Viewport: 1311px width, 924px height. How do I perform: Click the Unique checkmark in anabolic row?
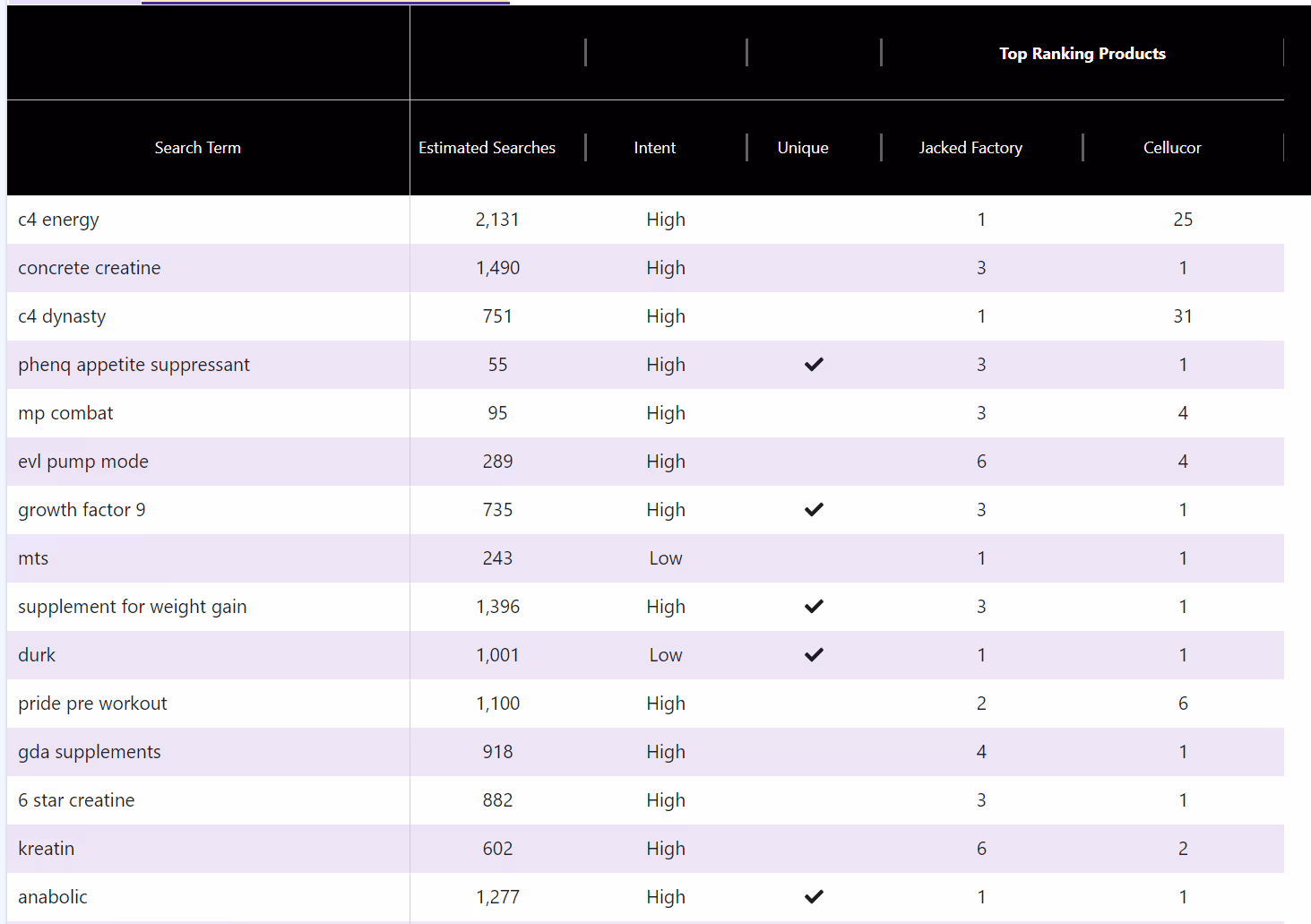(x=814, y=897)
